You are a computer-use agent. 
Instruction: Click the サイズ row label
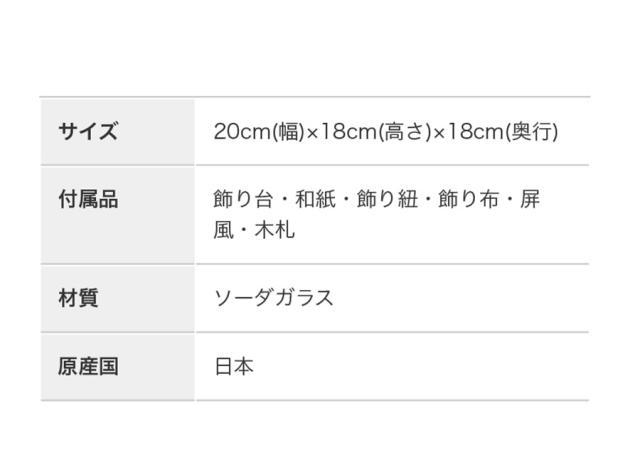click(88, 131)
